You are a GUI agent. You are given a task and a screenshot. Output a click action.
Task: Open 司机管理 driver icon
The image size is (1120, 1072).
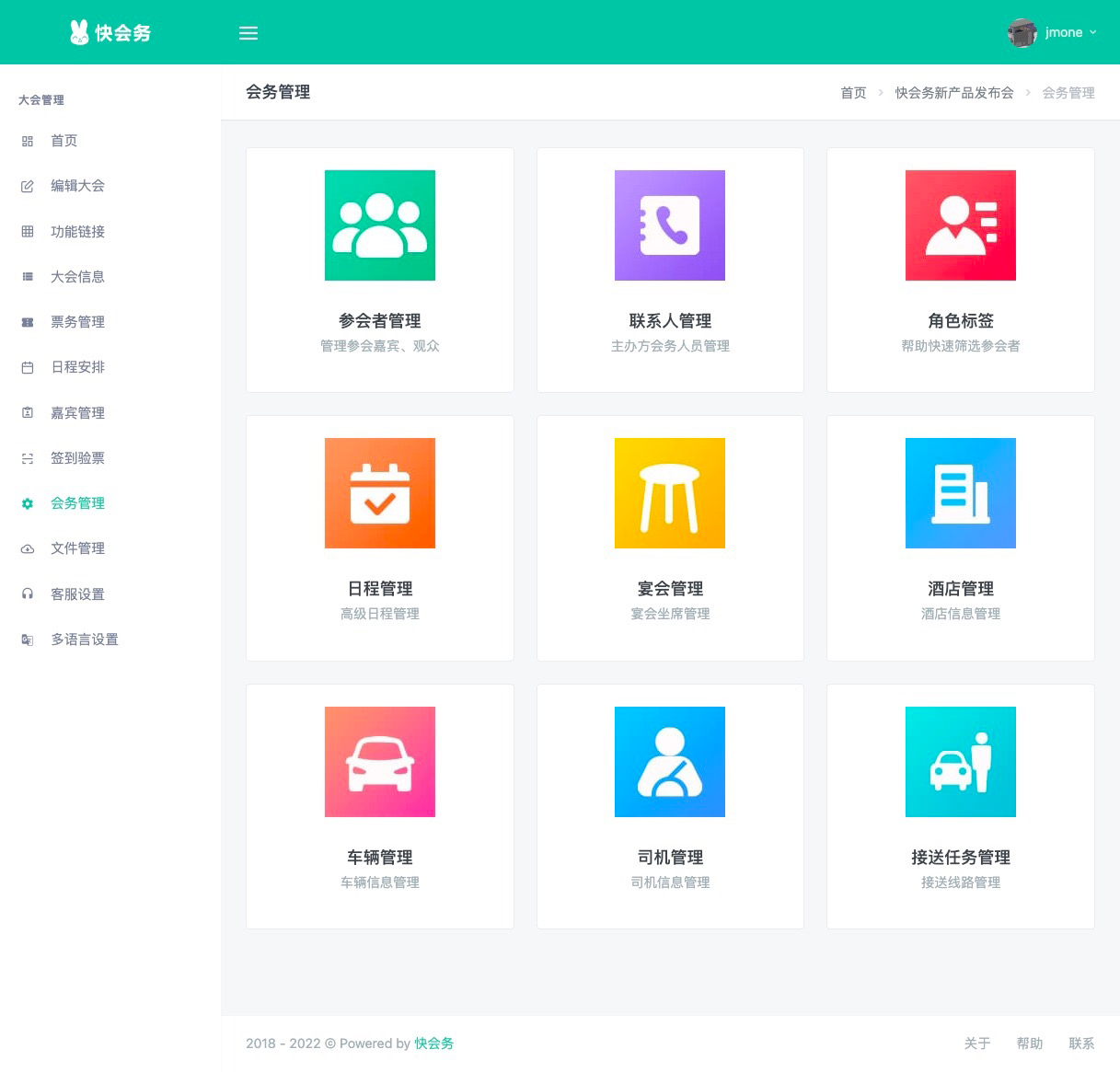pos(670,761)
